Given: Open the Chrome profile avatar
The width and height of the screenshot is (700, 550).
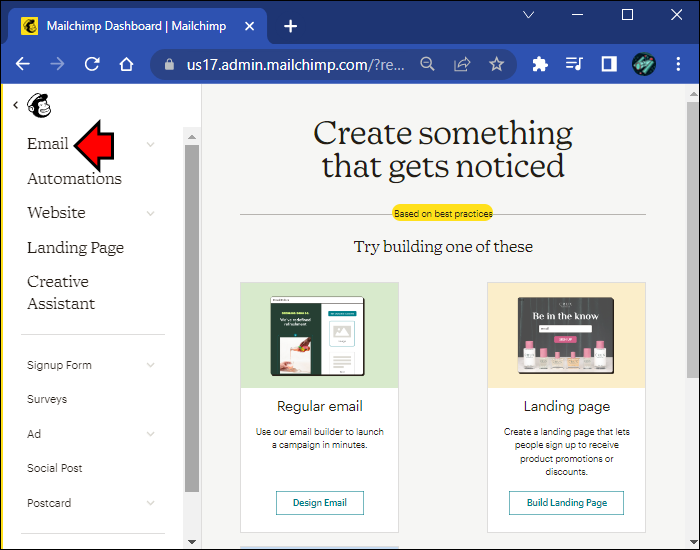Looking at the screenshot, I should click(x=644, y=64).
